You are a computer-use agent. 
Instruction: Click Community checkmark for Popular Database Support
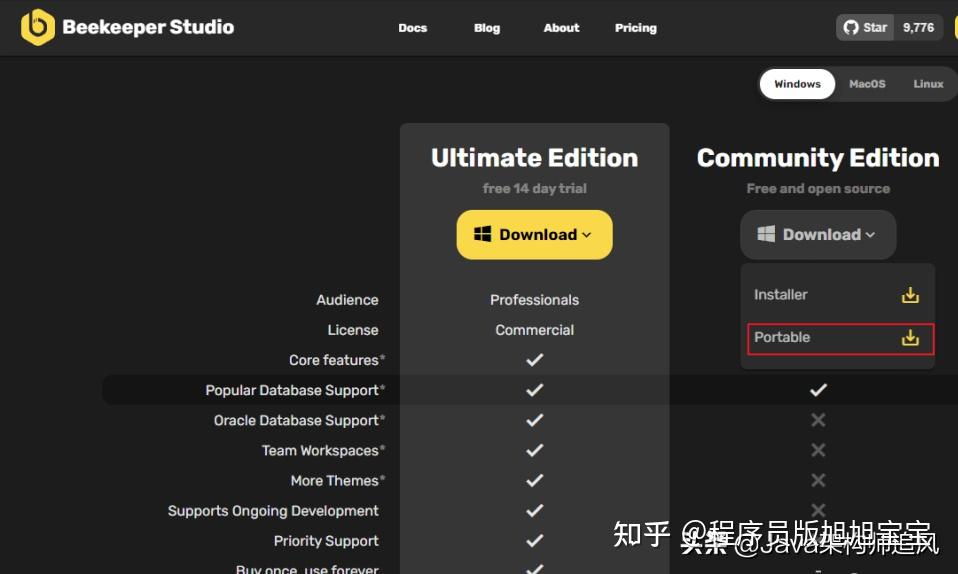tap(818, 390)
